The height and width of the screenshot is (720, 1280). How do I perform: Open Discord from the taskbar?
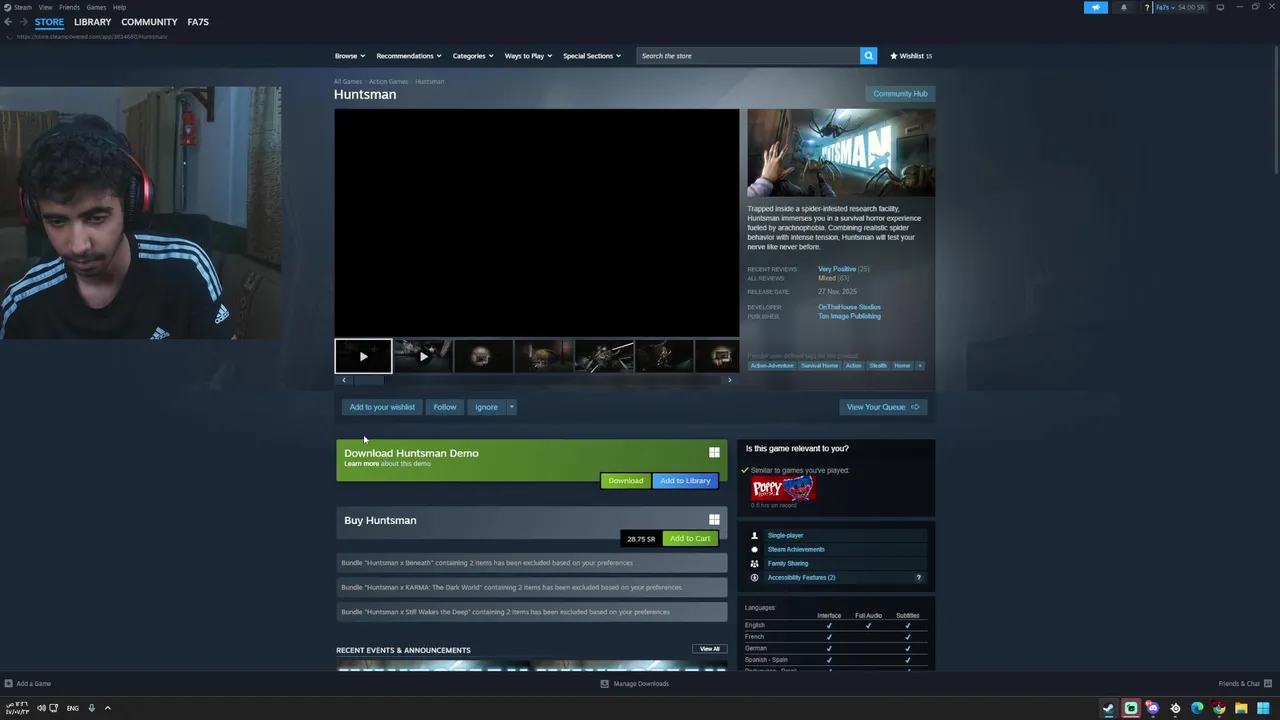click(x=1152, y=708)
